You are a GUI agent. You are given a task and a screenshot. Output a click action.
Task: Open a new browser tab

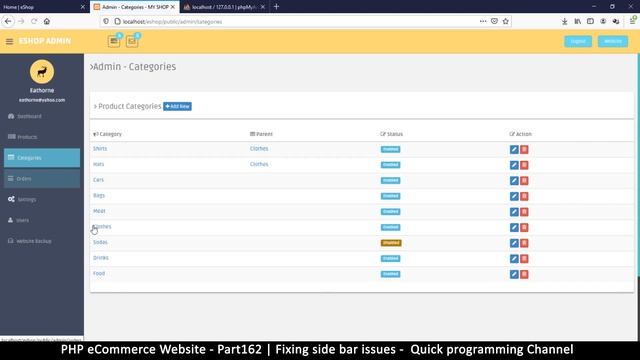[276, 7]
